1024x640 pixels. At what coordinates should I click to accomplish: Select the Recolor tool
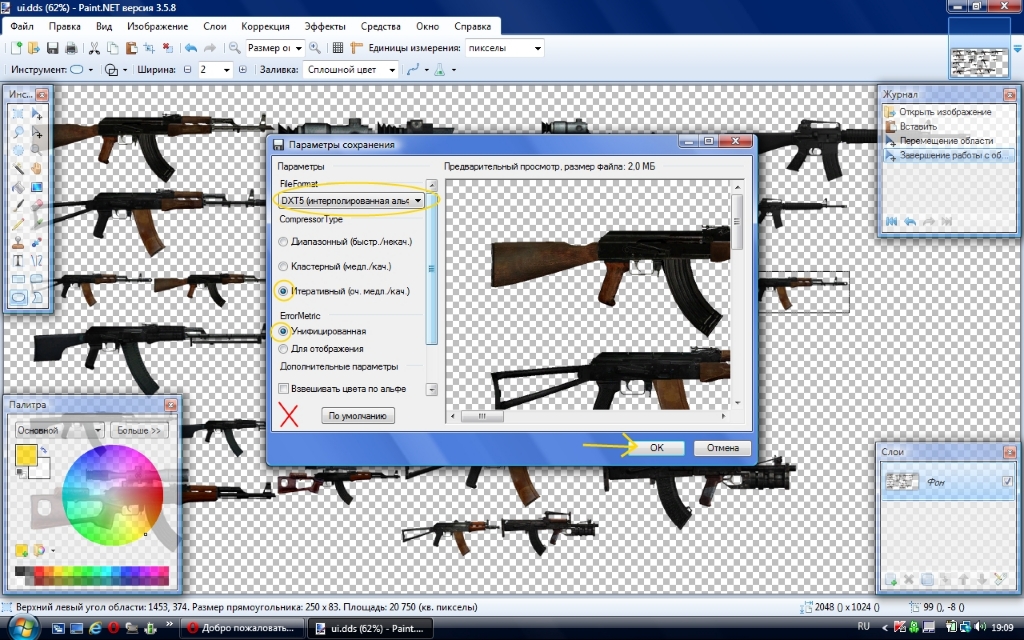tap(37, 242)
